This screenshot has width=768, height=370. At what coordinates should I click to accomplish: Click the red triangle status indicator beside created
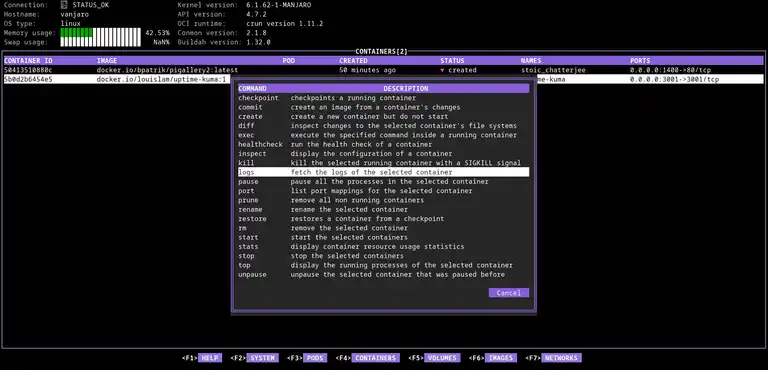click(442, 70)
